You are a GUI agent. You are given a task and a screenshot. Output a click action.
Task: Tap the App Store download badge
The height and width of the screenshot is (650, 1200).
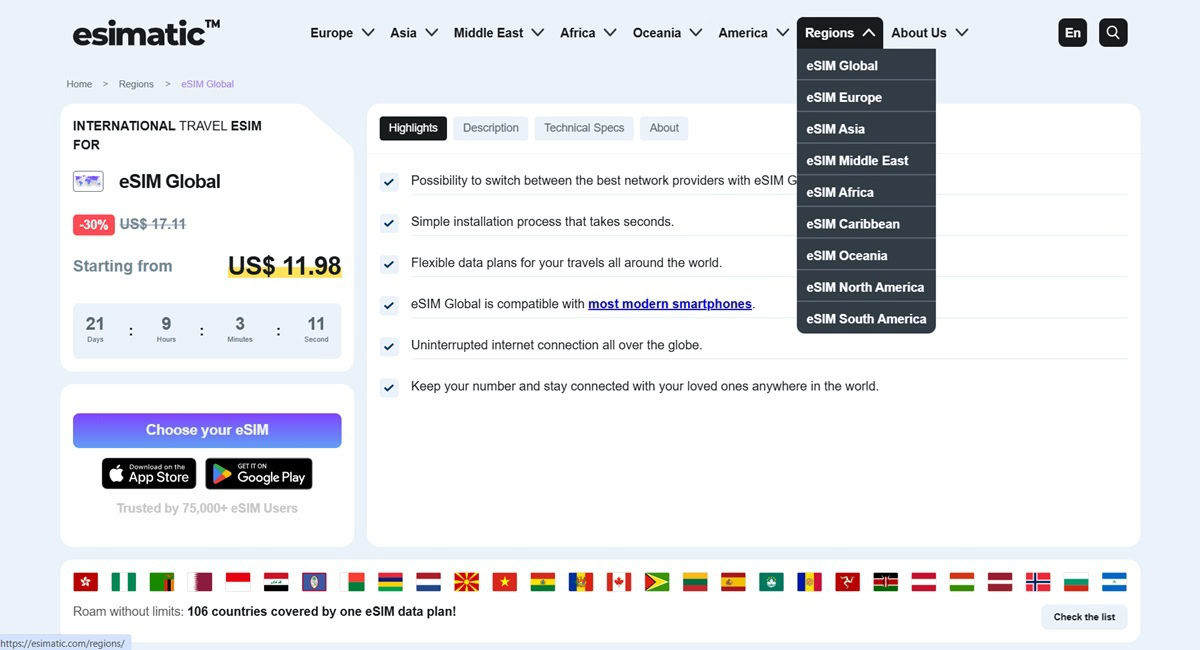click(149, 474)
